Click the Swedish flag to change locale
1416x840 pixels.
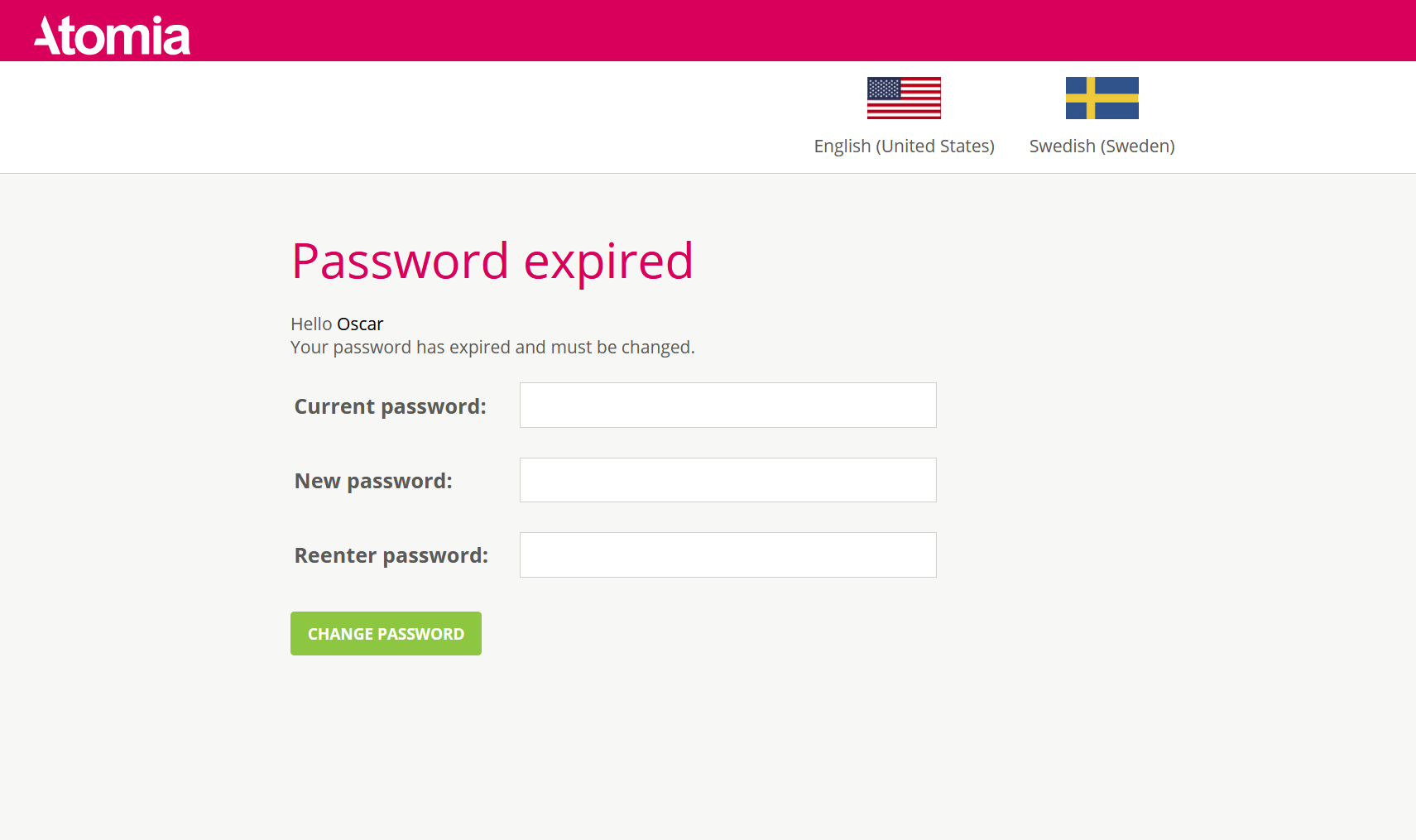tap(1102, 98)
